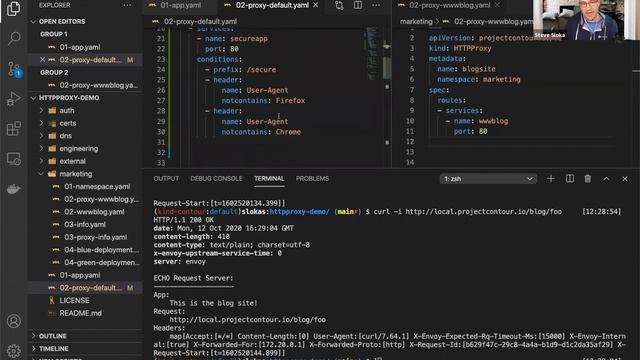Maximize the panel with up chevron
The width and height of the screenshot is (640, 360).
[607, 179]
